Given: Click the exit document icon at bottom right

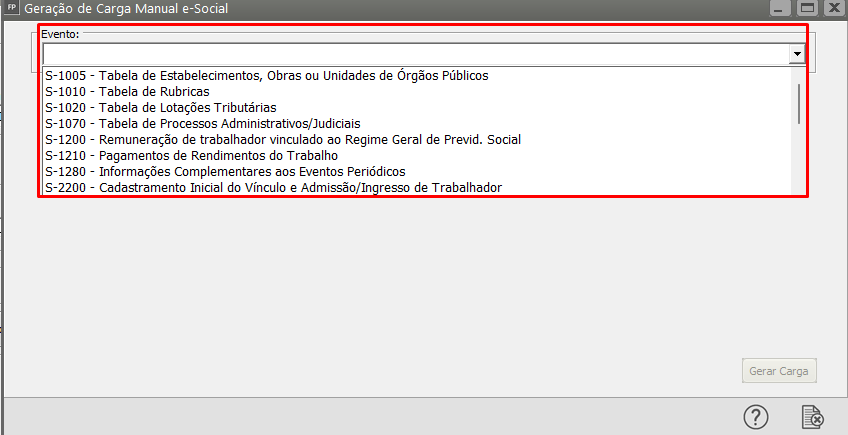Looking at the screenshot, I should (812, 417).
